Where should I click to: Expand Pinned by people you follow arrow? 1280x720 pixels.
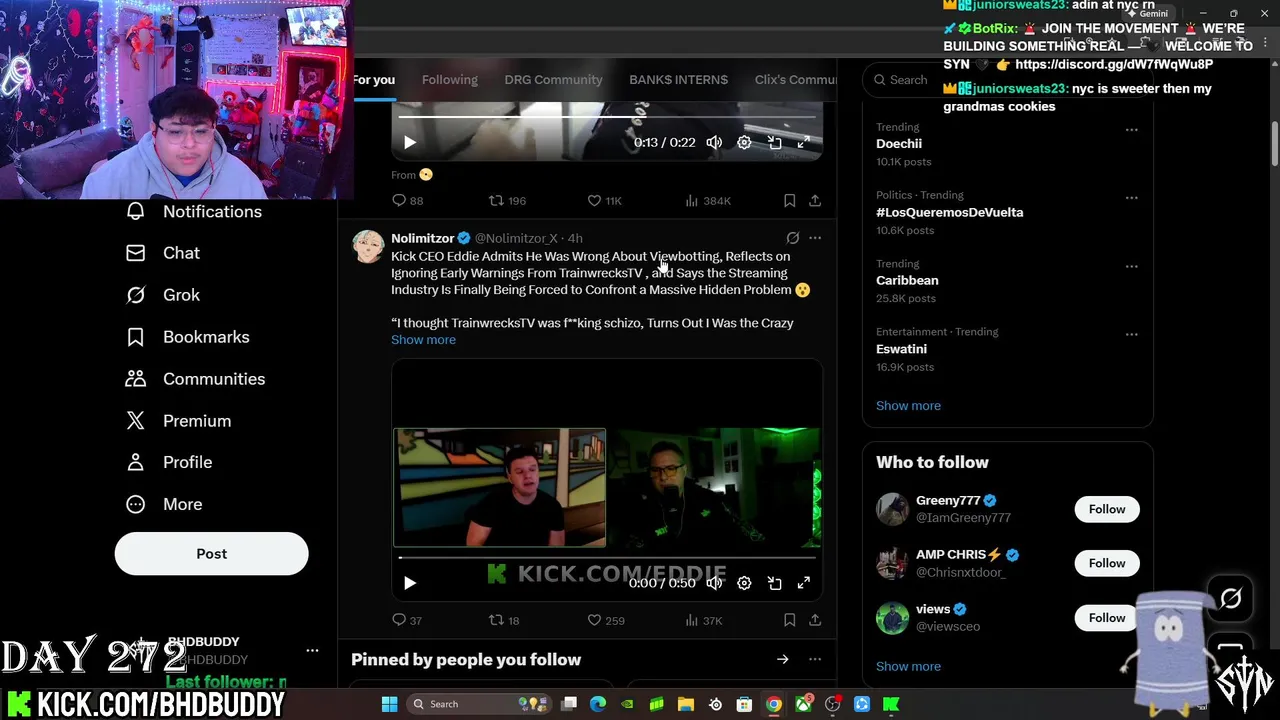pyautogui.click(x=782, y=659)
